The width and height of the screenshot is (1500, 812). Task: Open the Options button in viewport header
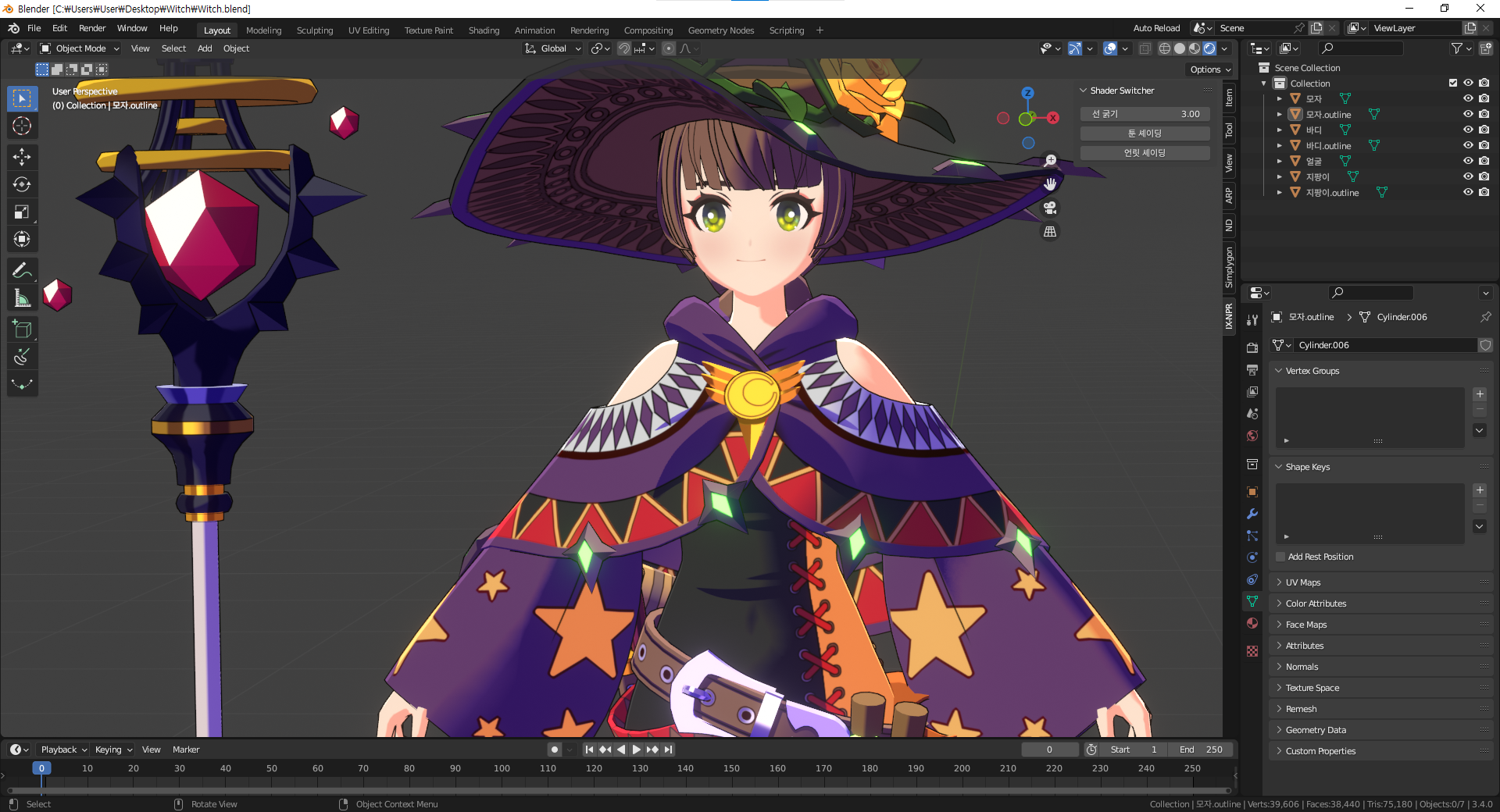click(1210, 69)
